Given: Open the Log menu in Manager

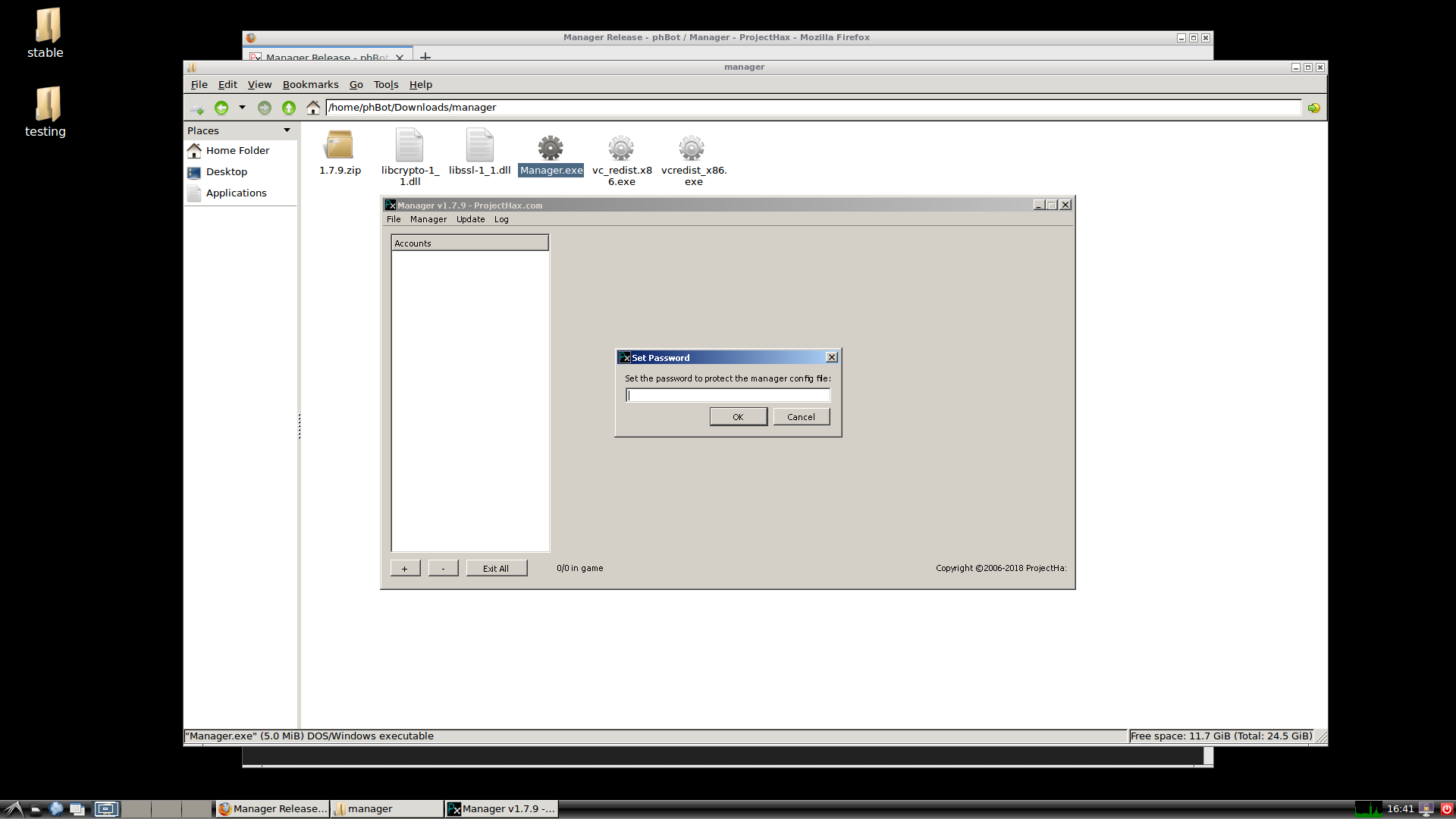Looking at the screenshot, I should (x=501, y=219).
